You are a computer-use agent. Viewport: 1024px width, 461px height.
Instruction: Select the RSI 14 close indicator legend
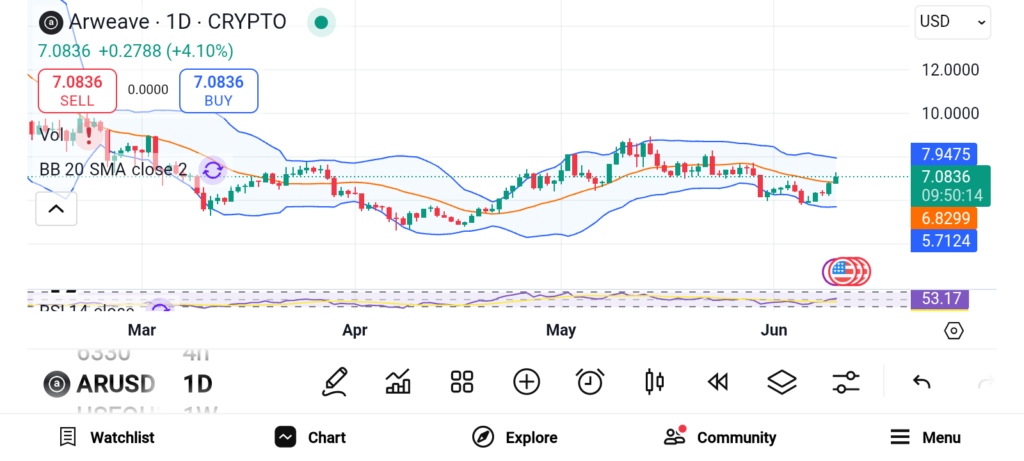(x=87, y=309)
